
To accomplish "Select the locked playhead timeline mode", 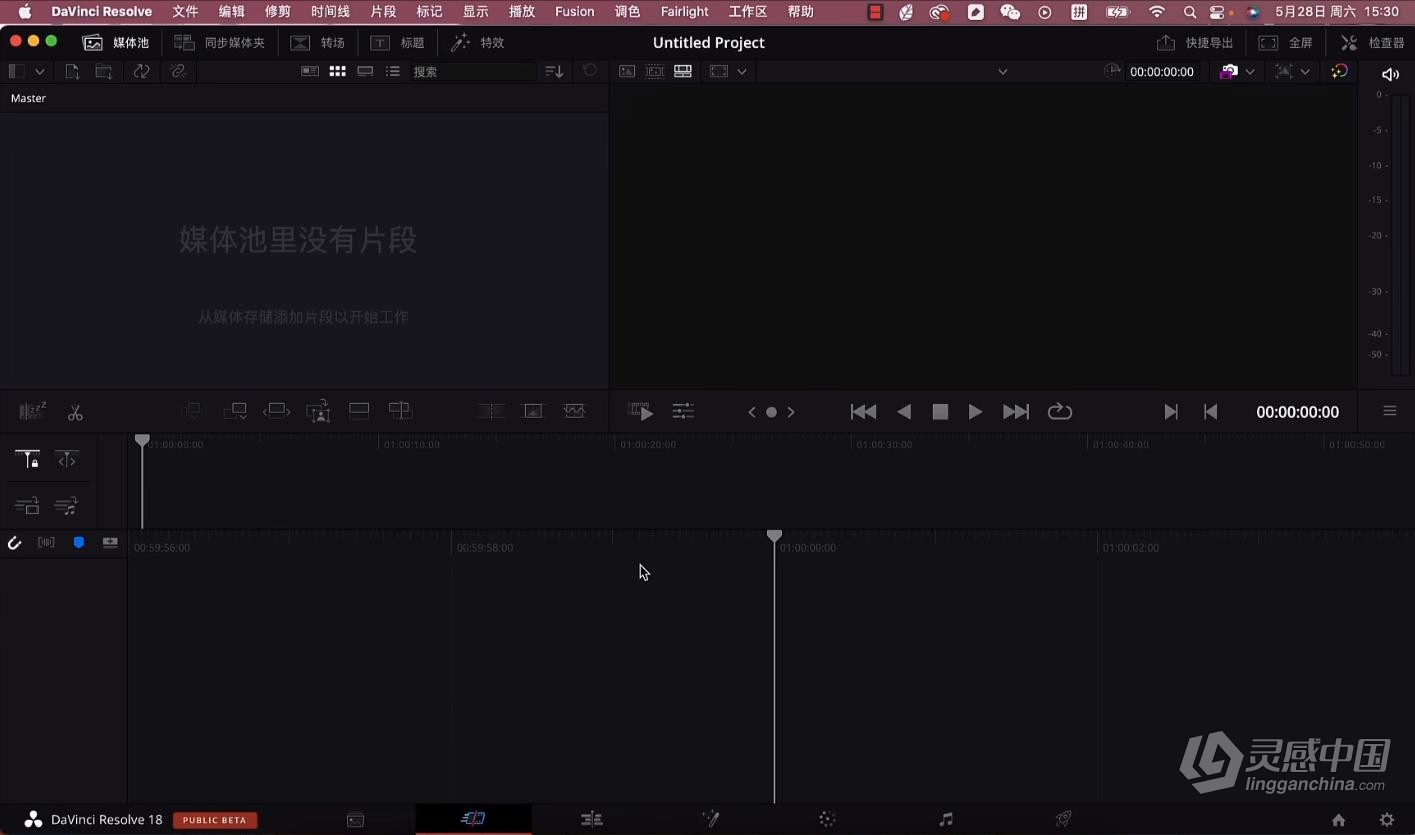I will coord(27,460).
